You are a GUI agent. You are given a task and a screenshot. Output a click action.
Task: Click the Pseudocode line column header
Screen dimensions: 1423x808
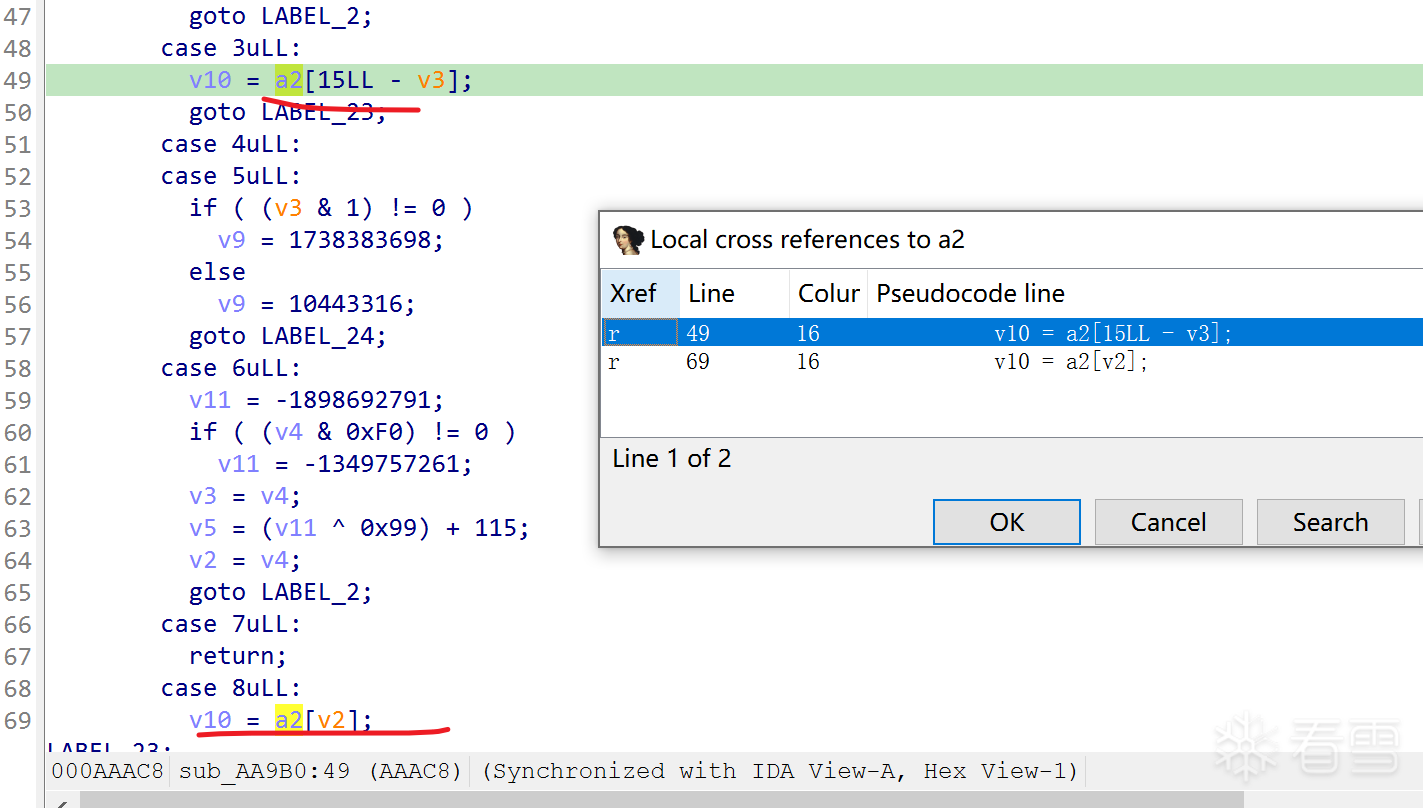[970, 293]
